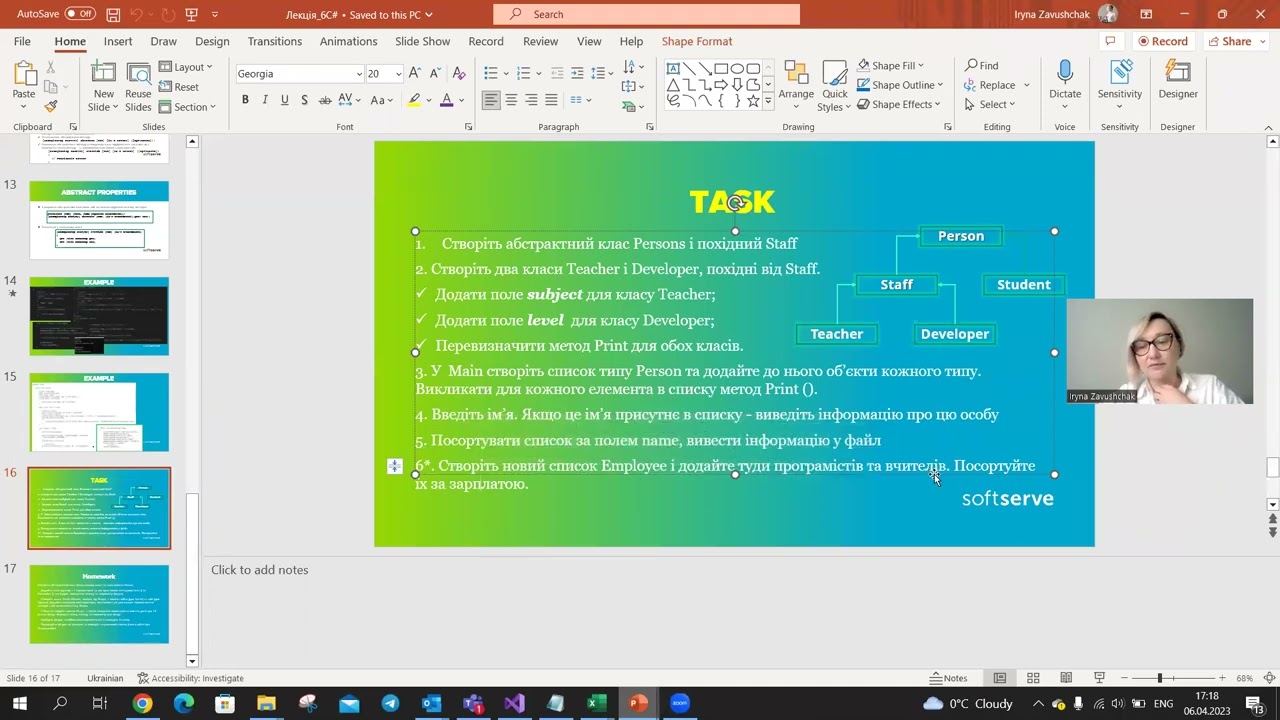Open the Georgia font name dropdown

tap(359, 74)
